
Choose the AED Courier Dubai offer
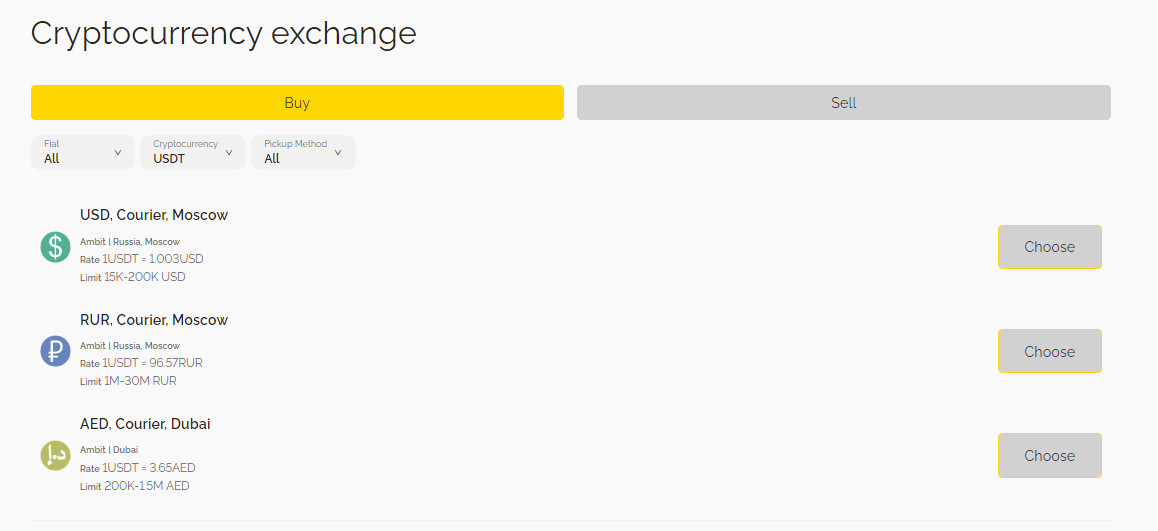click(x=1049, y=455)
